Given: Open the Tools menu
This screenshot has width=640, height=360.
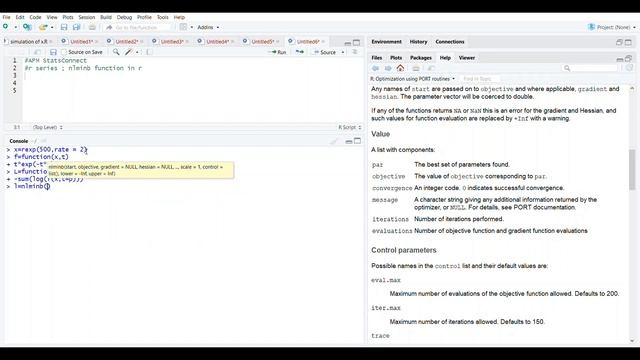Looking at the screenshot, I should 162,17.
